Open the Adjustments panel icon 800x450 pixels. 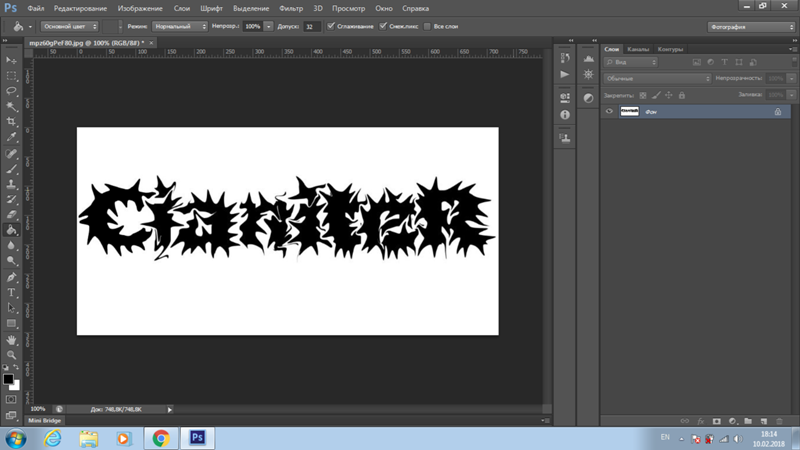click(x=588, y=98)
